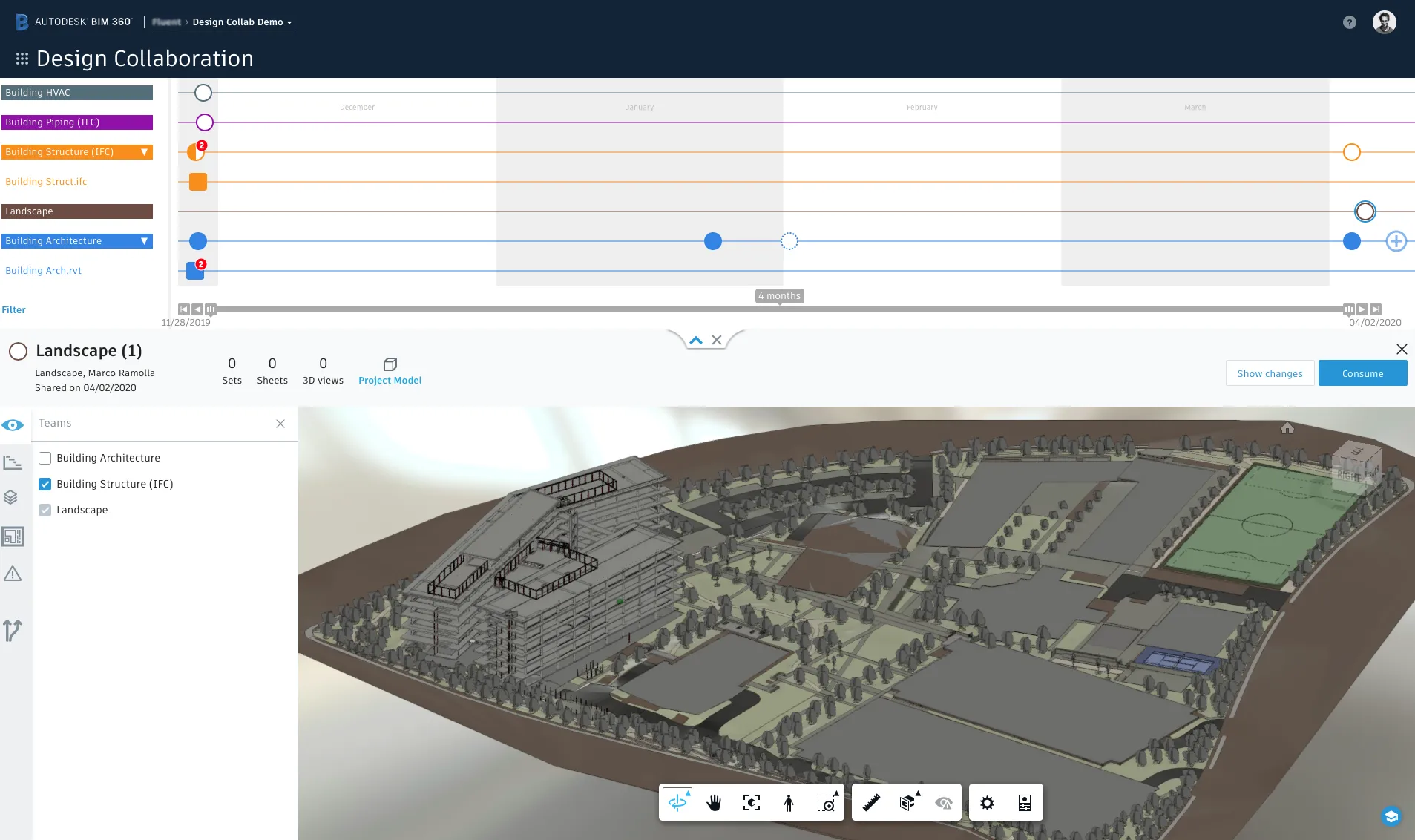Open the Levels panel in the sidebar

click(13, 462)
